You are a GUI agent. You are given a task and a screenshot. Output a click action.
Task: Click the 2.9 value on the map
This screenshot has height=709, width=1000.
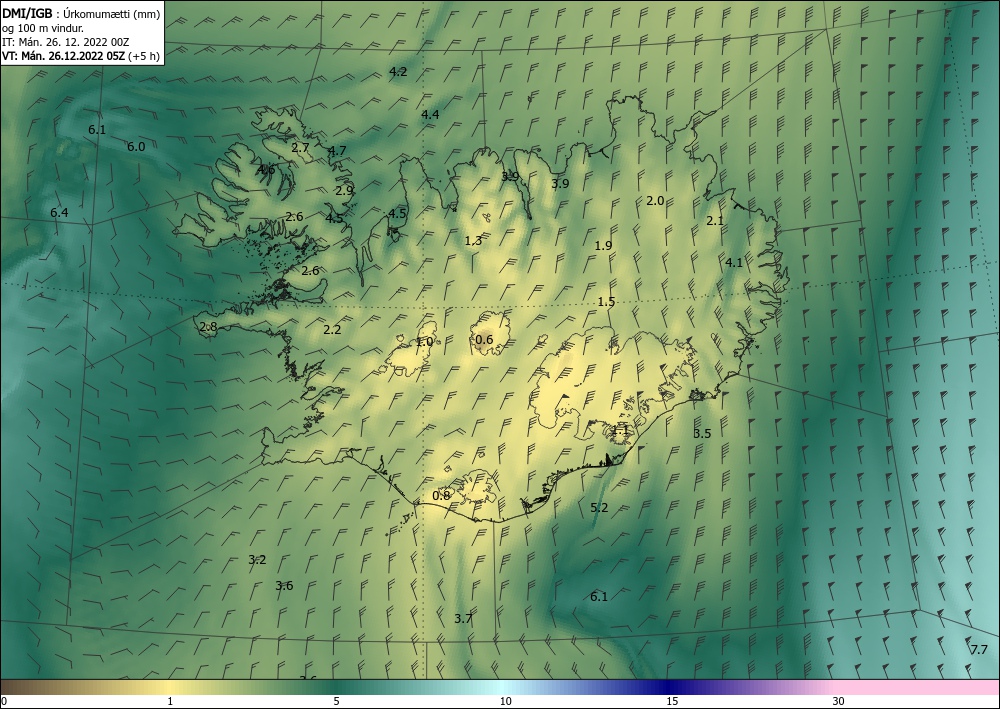click(344, 191)
